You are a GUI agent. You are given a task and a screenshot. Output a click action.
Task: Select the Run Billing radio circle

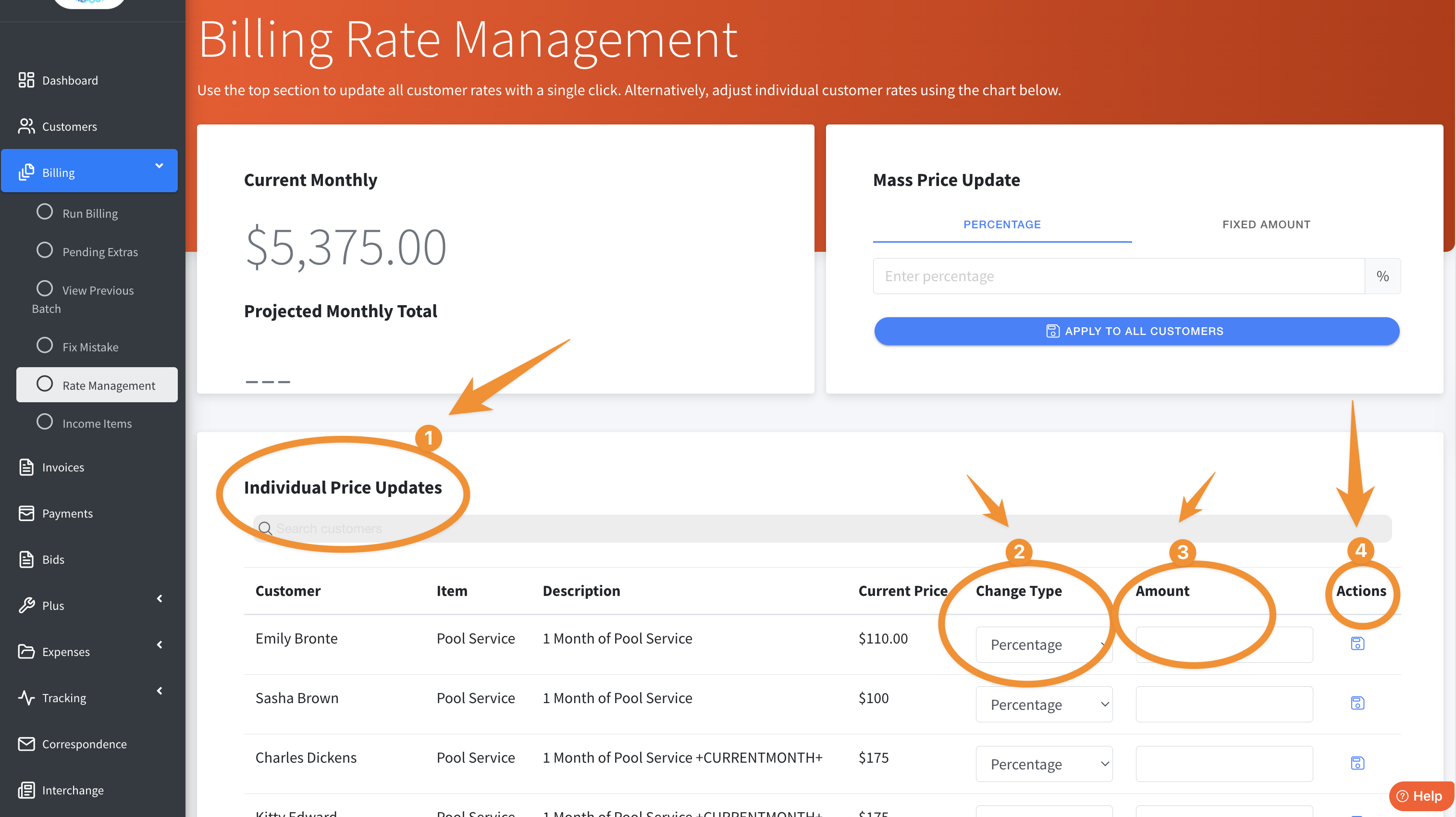(44, 211)
